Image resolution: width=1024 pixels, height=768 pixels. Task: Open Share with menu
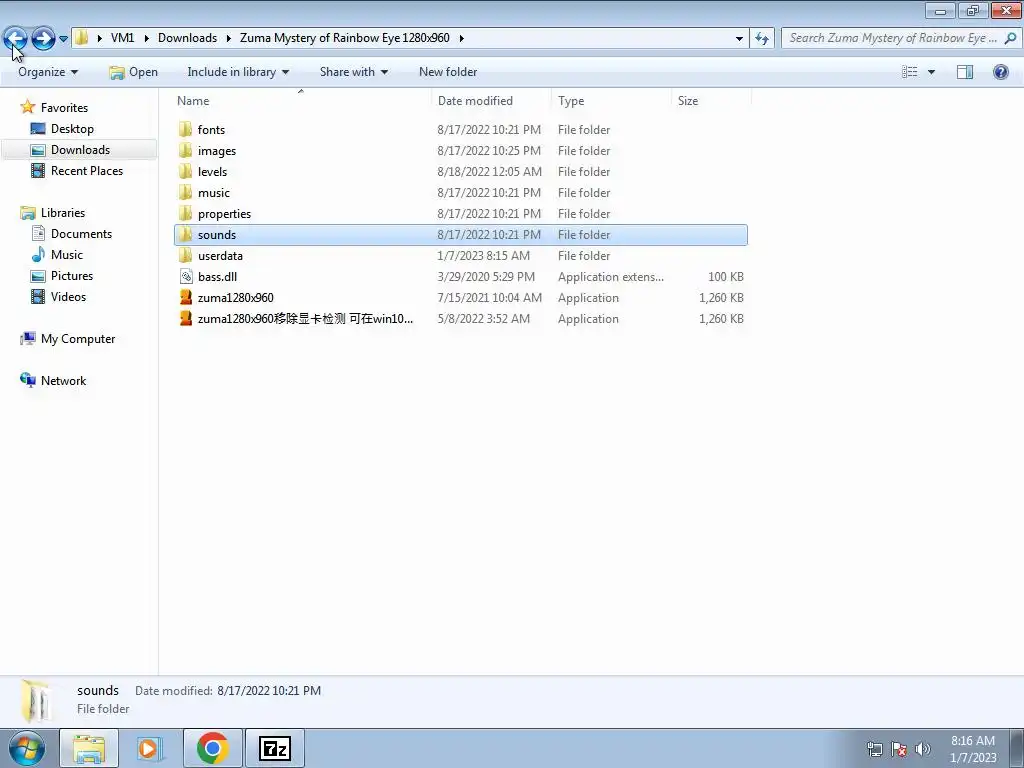click(353, 72)
